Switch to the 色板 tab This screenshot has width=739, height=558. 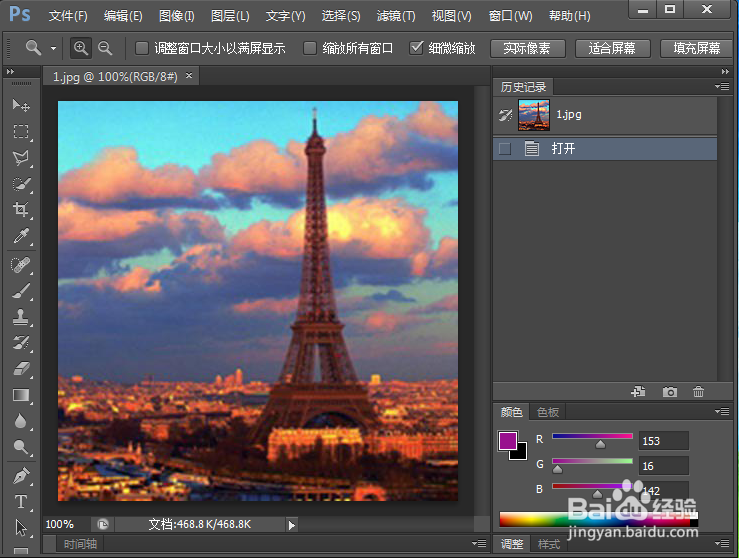point(548,412)
